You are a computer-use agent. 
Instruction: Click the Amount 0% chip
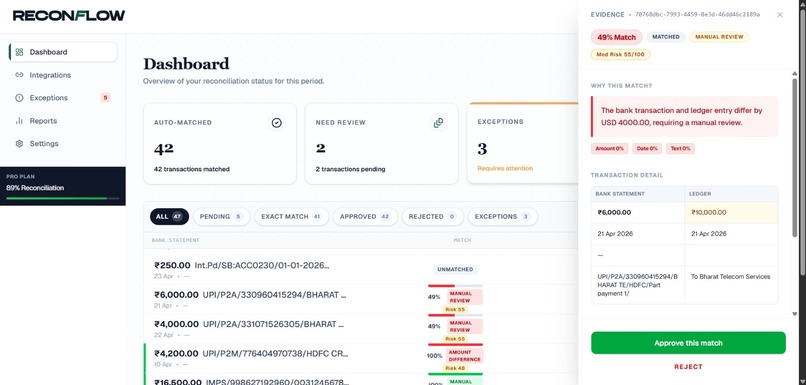coord(610,149)
